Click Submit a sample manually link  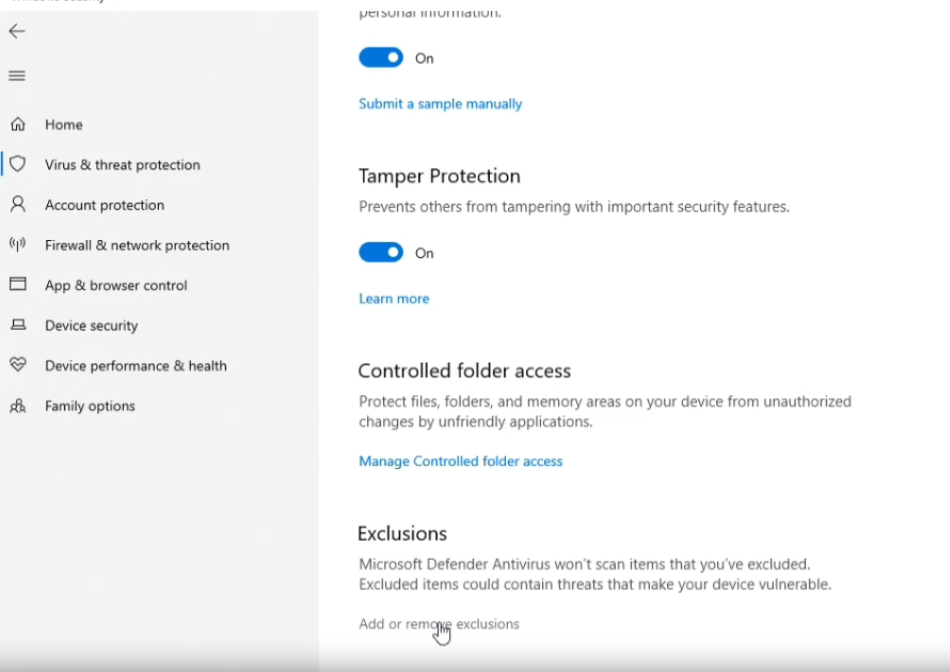440,104
